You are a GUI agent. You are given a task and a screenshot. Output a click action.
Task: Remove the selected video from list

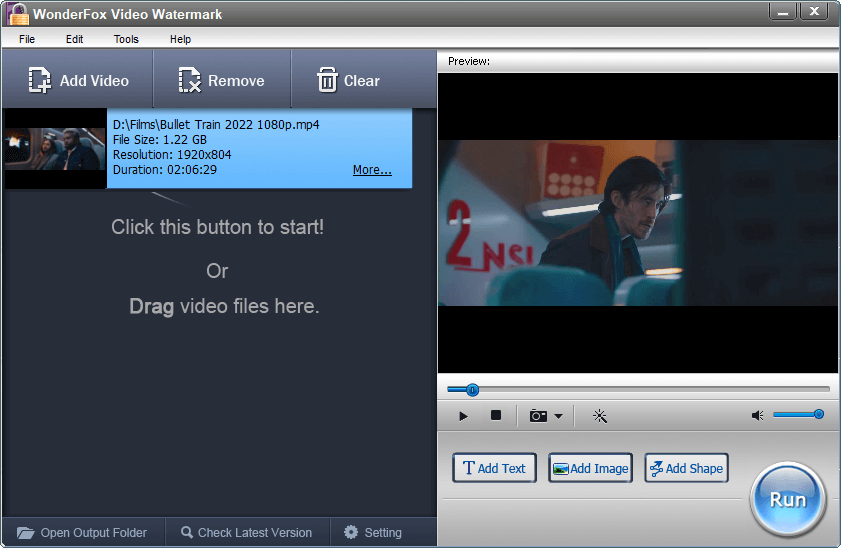[x=222, y=80]
